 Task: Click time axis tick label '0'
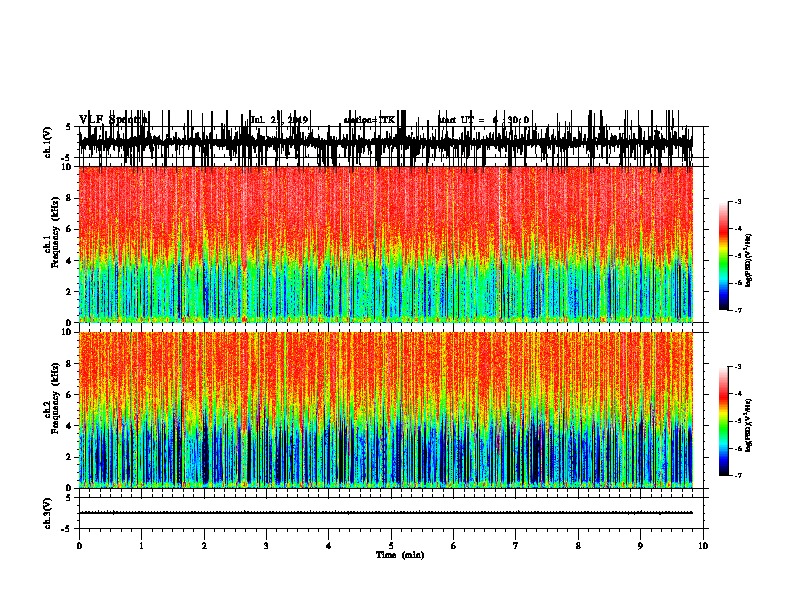[x=79, y=546]
